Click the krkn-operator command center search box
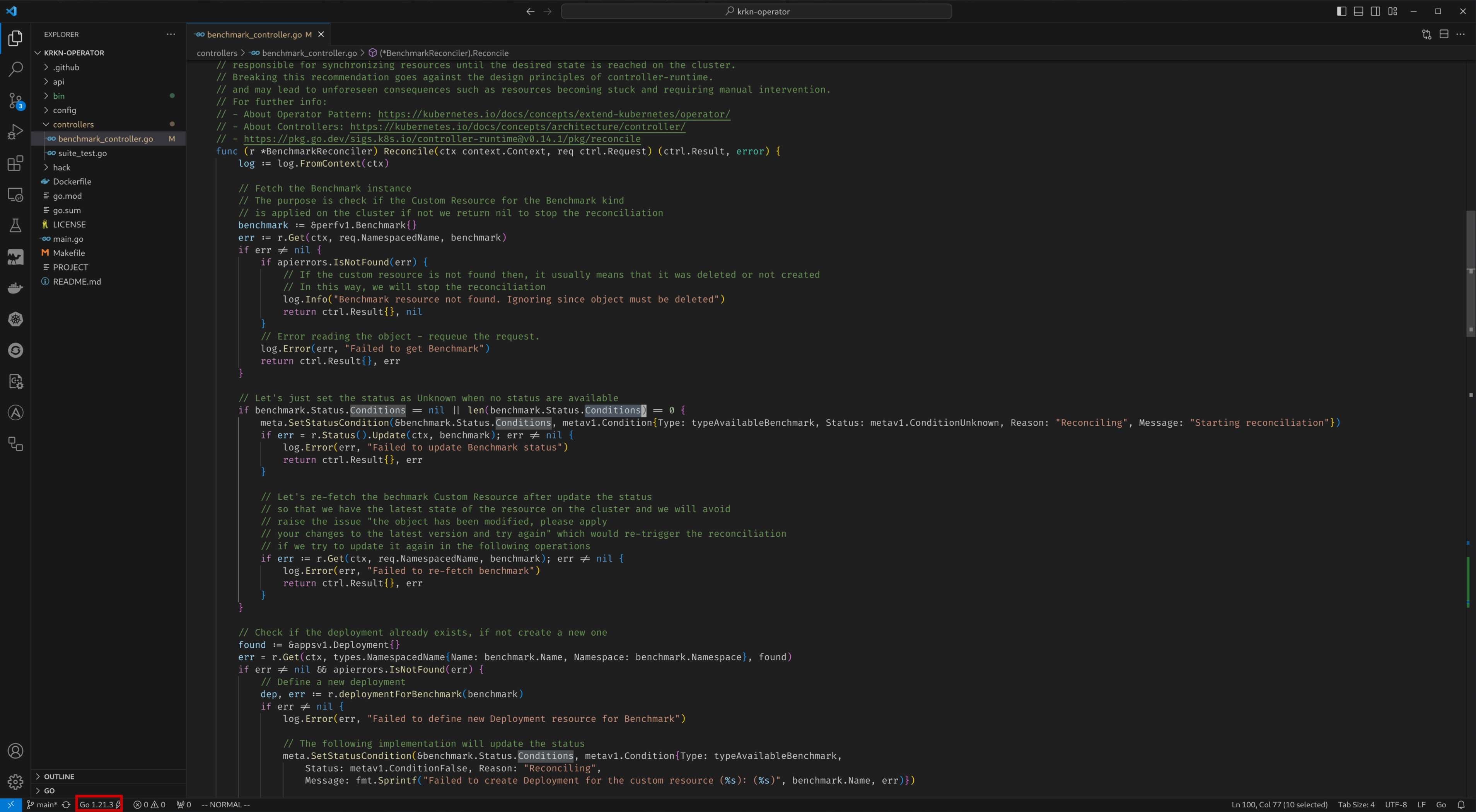 click(756, 12)
